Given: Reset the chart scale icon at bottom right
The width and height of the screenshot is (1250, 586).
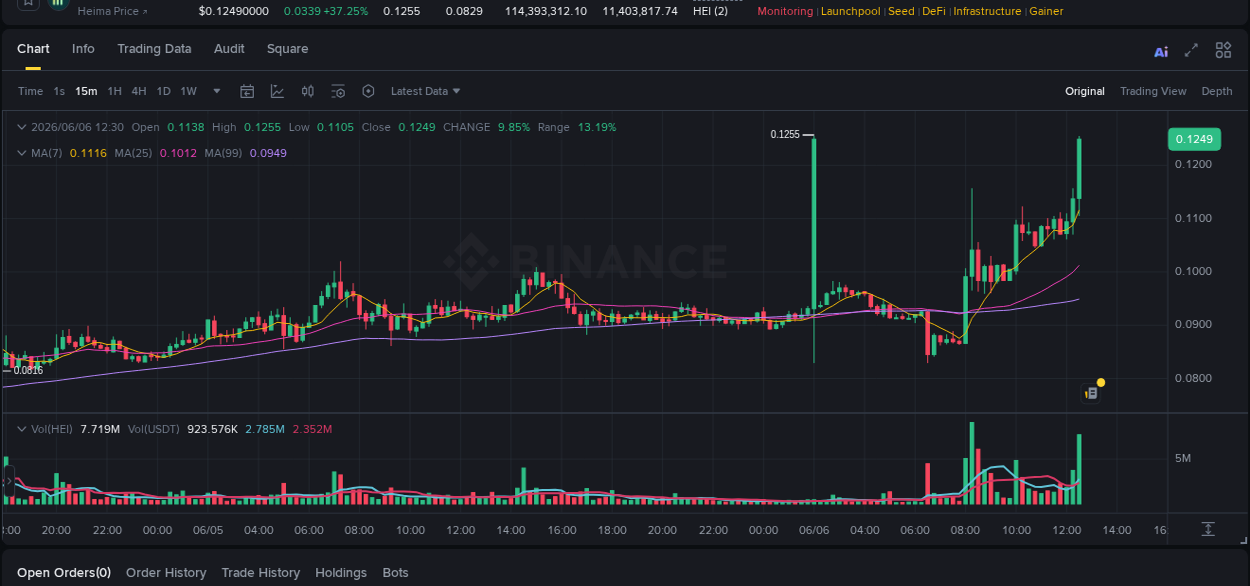Looking at the screenshot, I should tap(1208, 529).
